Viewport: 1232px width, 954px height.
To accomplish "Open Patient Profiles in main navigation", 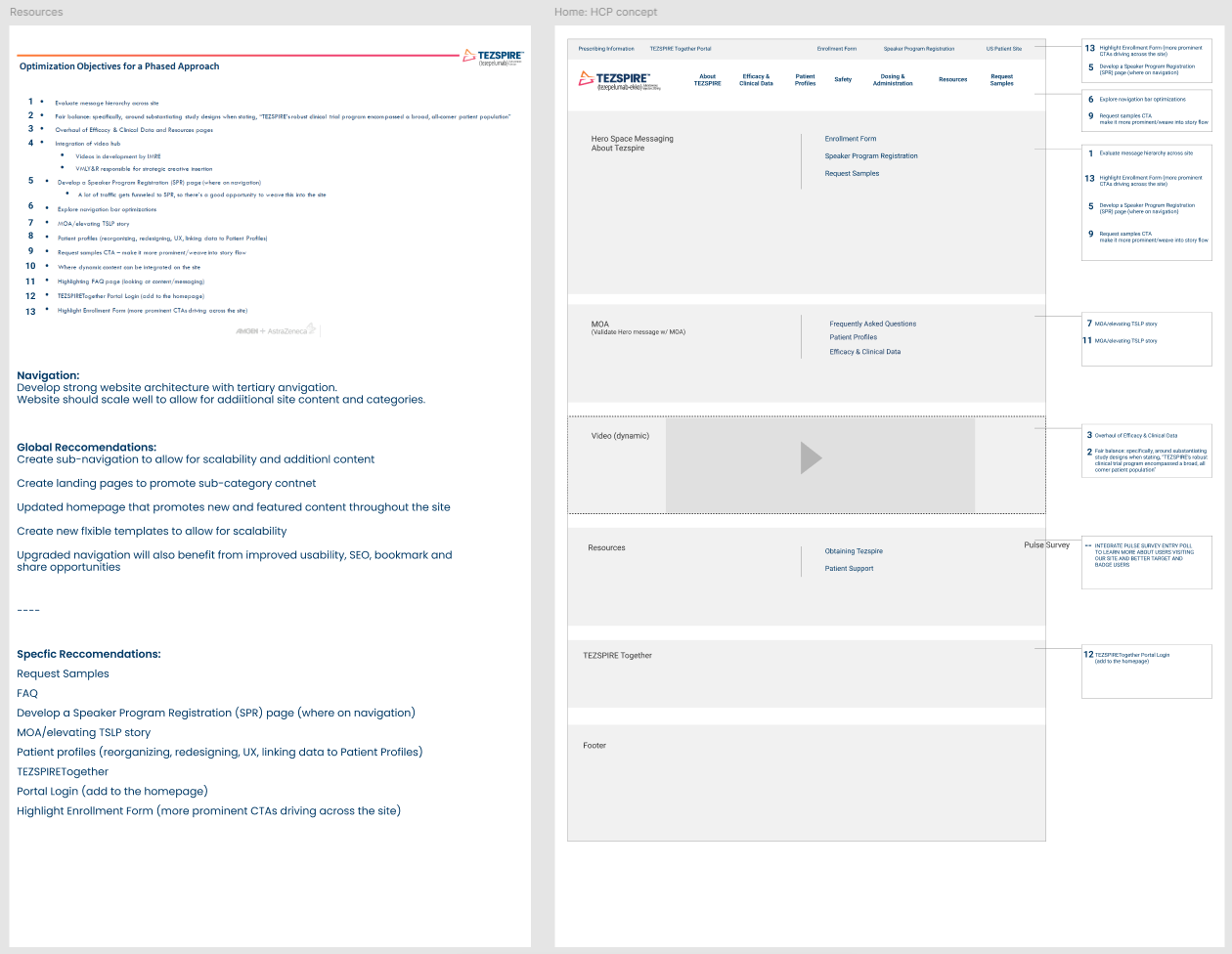I will click(x=805, y=80).
